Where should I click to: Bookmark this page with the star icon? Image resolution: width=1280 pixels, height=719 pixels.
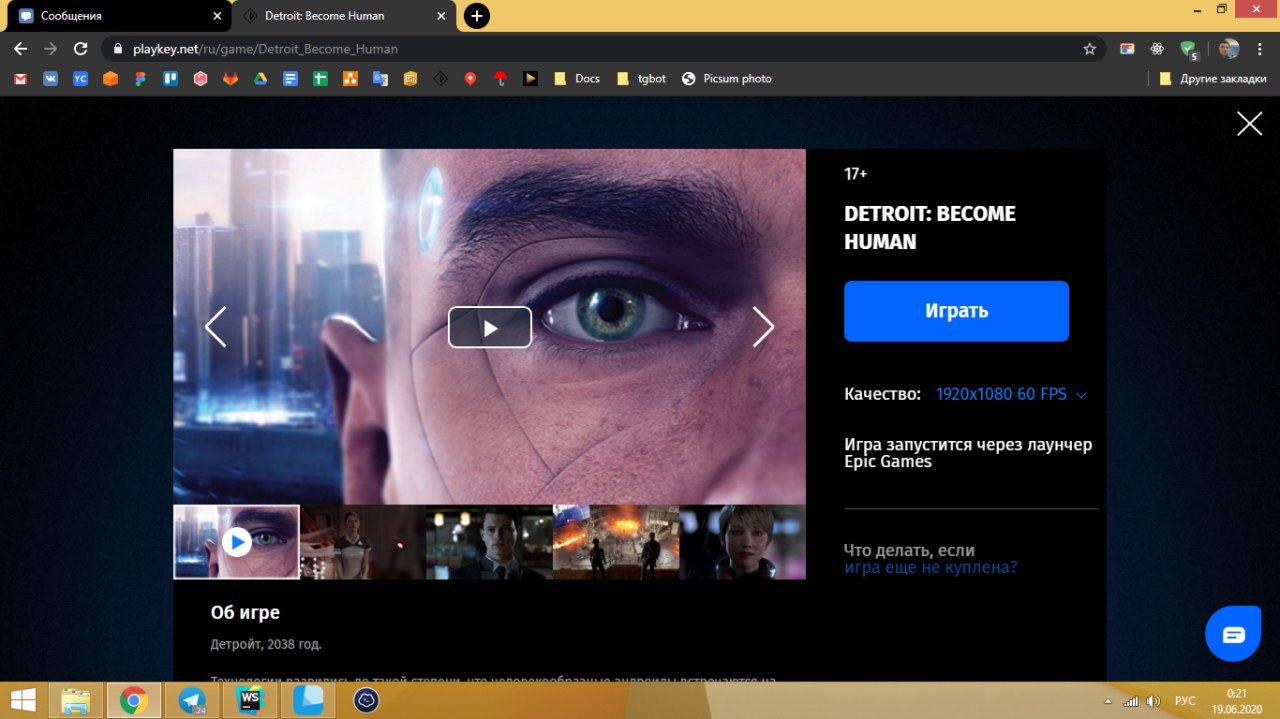(x=1089, y=48)
